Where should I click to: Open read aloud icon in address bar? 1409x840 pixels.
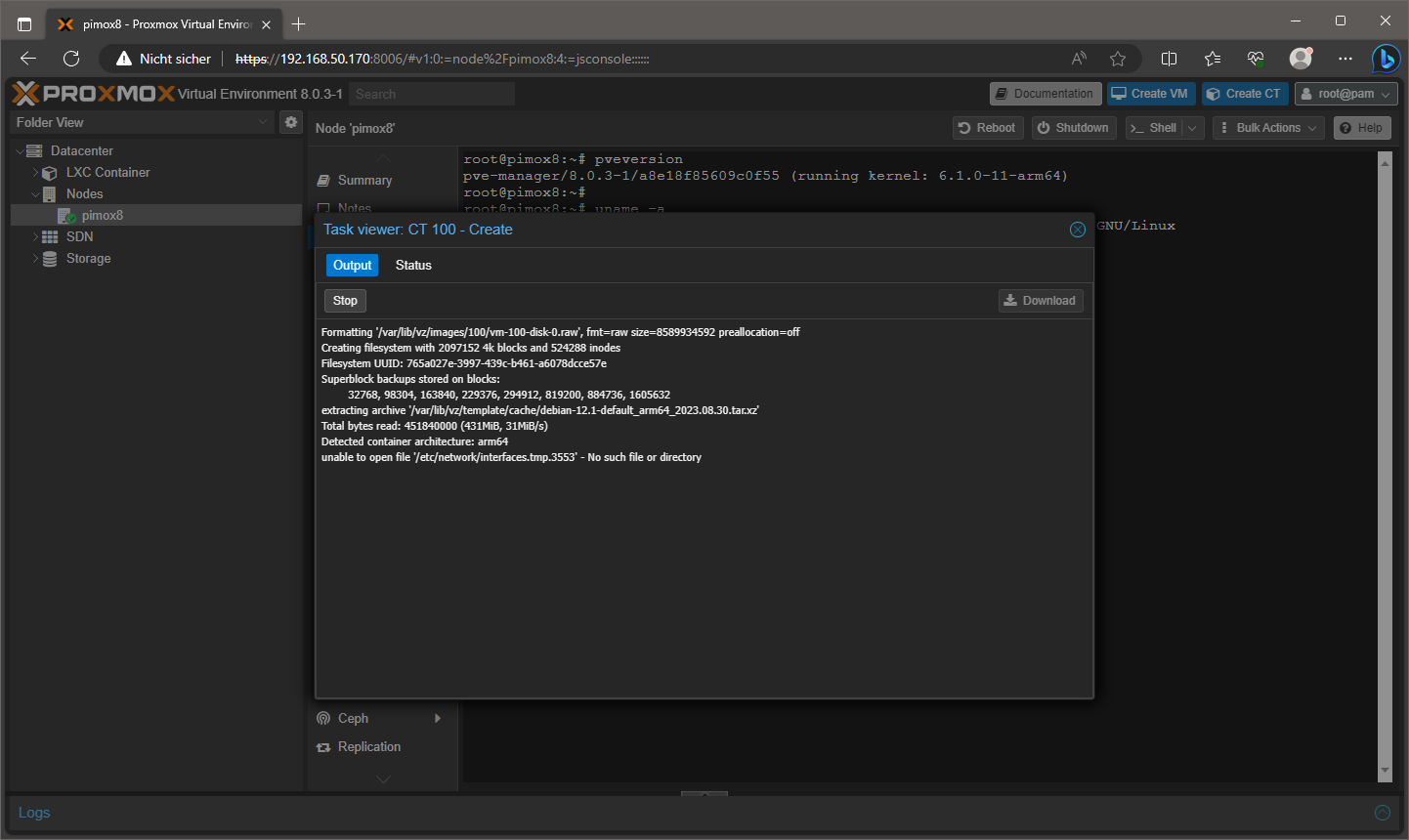point(1079,59)
